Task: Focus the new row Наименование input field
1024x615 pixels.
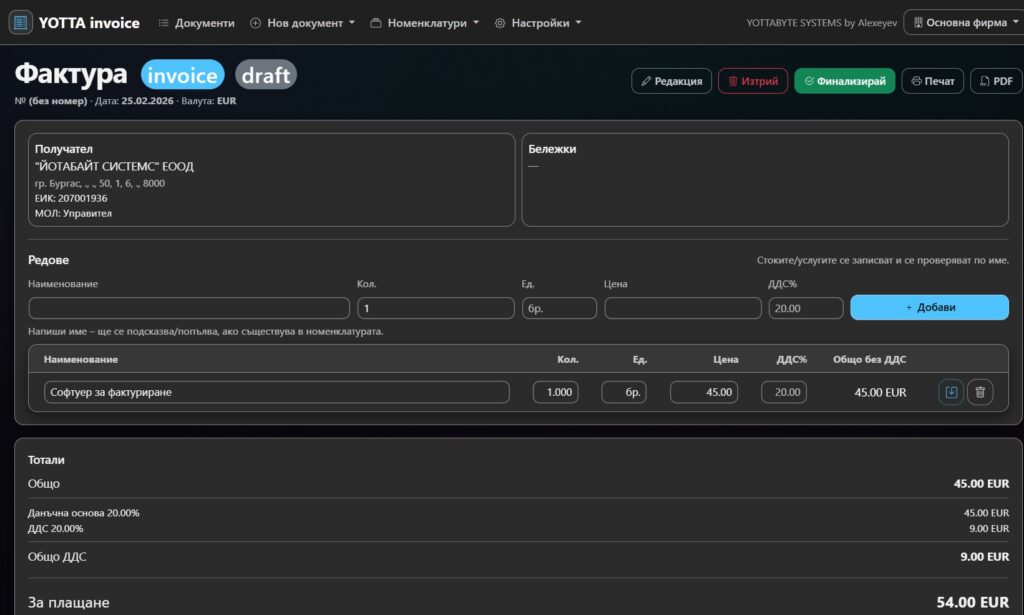Action: pyautogui.click(x=189, y=308)
